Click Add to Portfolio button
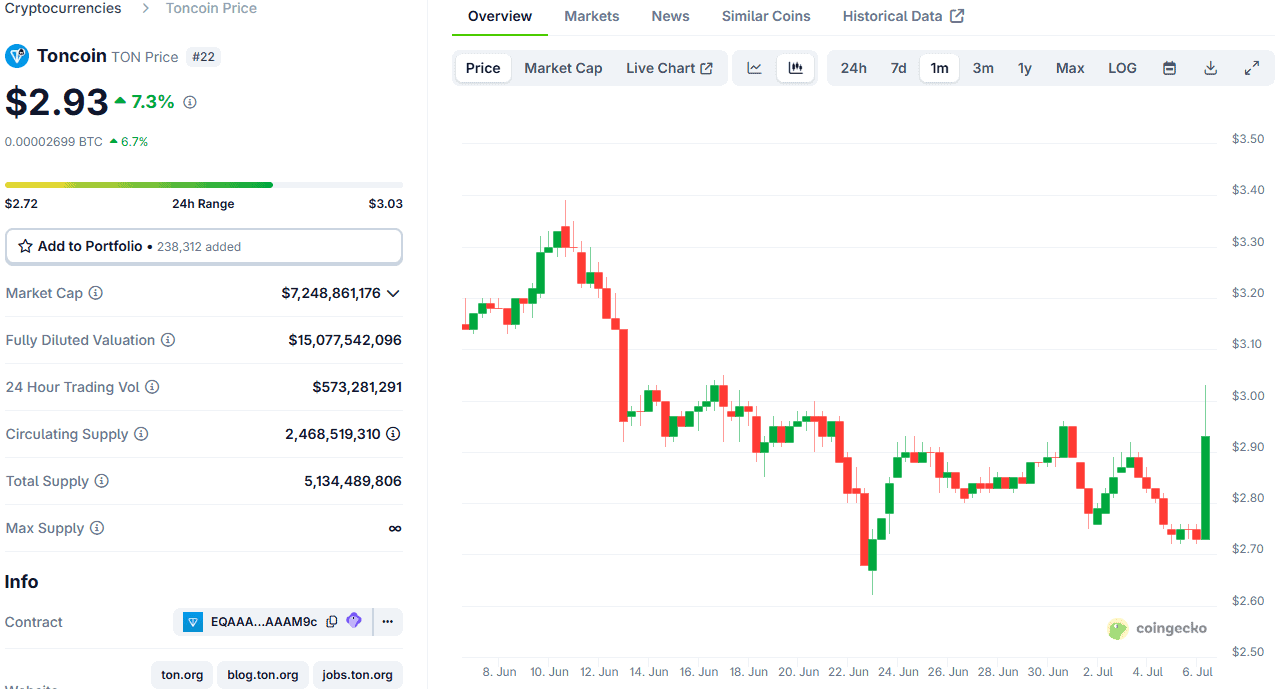The width and height of the screenshot is (1288, 689). 204,246
